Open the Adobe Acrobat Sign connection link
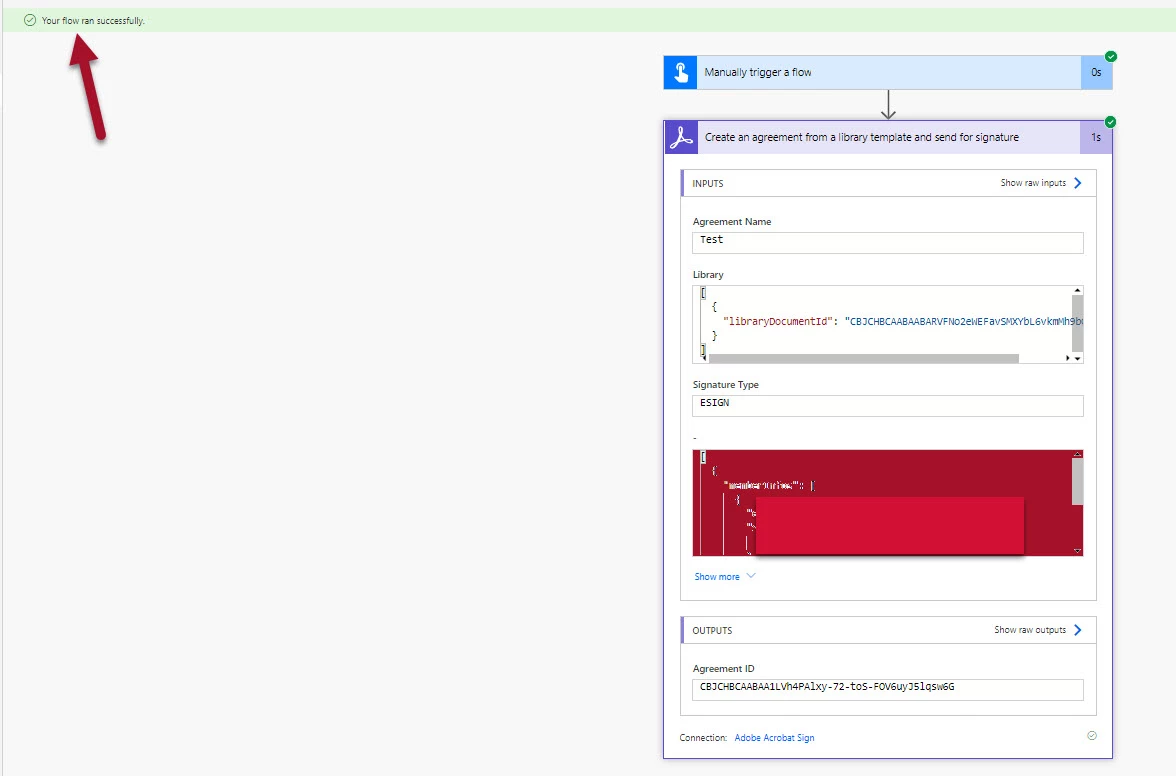Screen dimensions: 1176x776 point(774,738)
